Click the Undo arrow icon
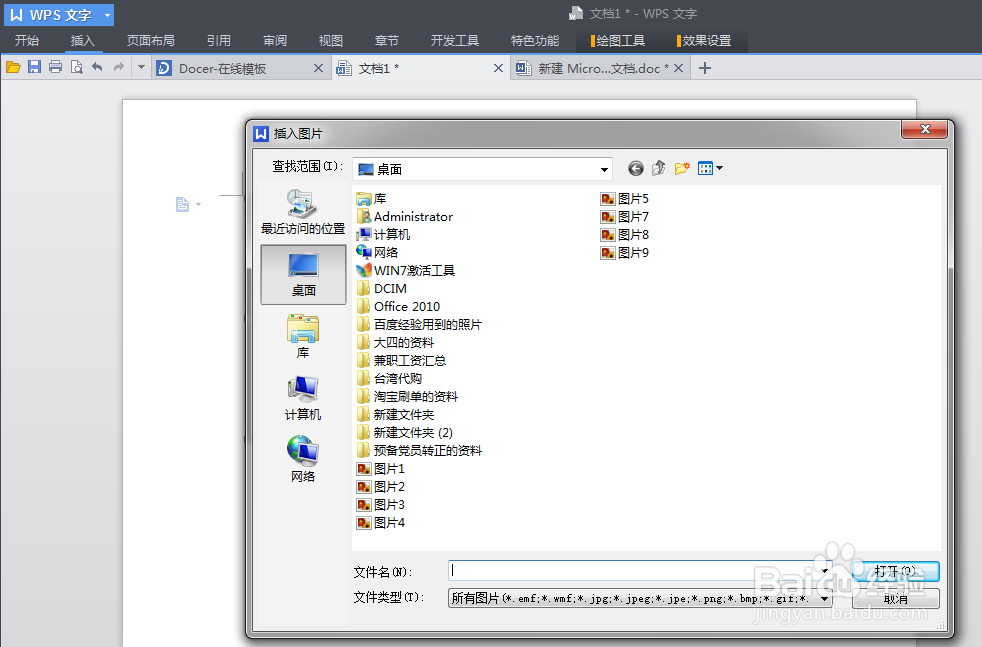Screen dimensions: 982x647 pos(96,67)
